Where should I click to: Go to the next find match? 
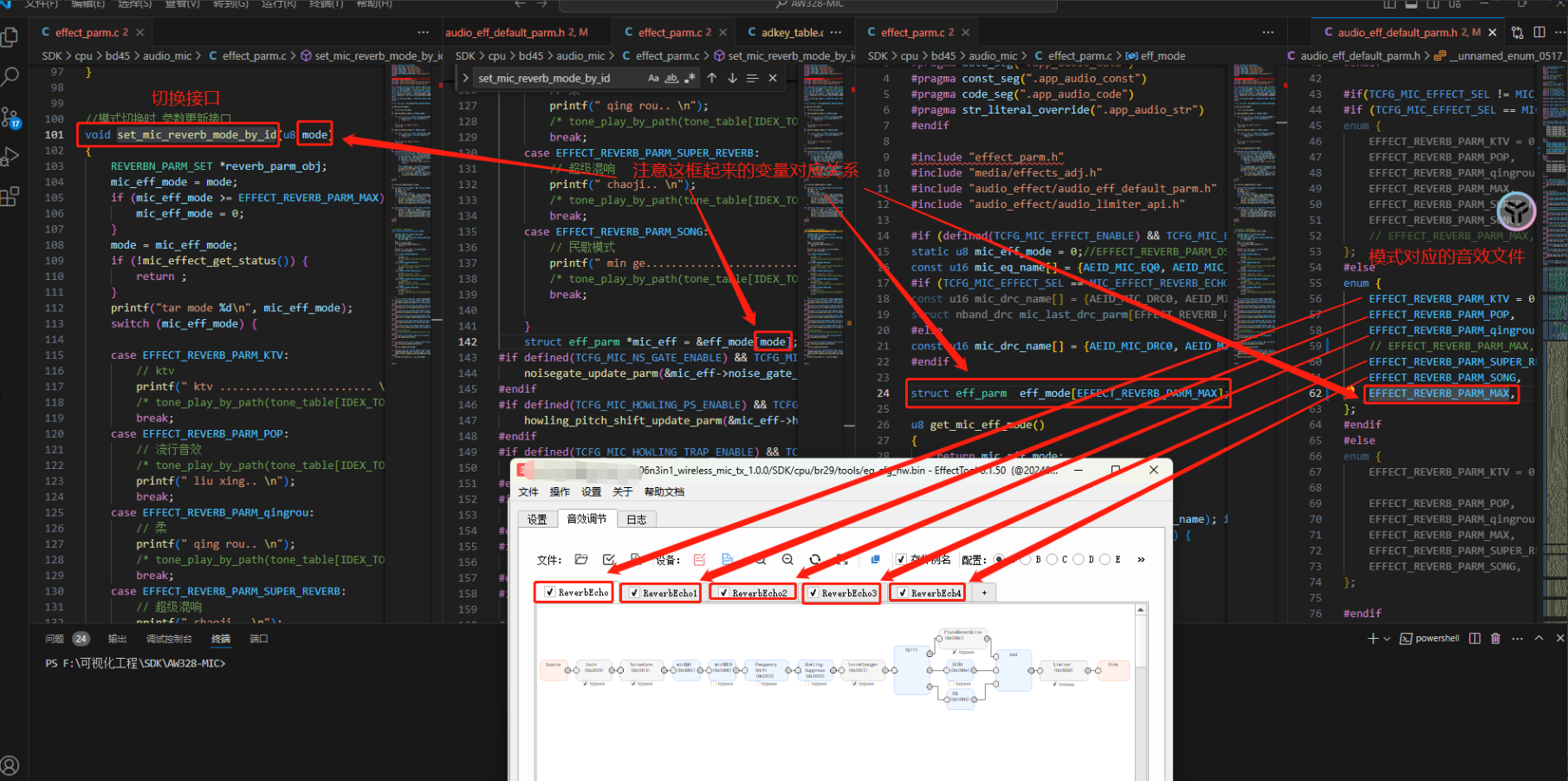tap(732, 78)
